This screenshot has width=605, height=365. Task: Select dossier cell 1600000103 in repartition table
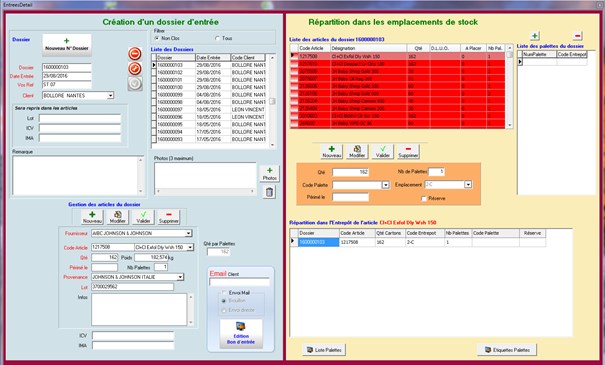[x=319, y=242]
